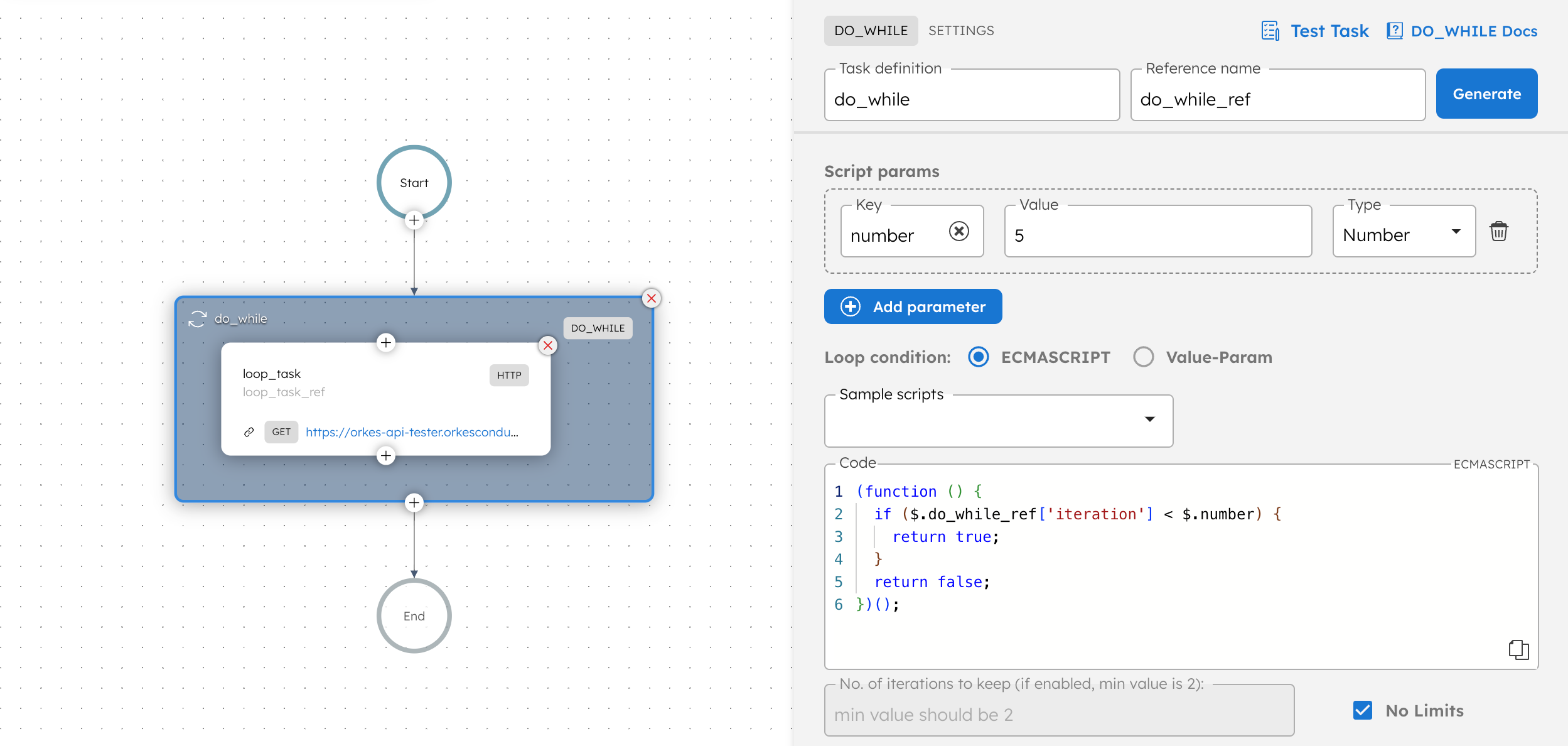Switch to the DO_WHILE tab

(871, 31)
